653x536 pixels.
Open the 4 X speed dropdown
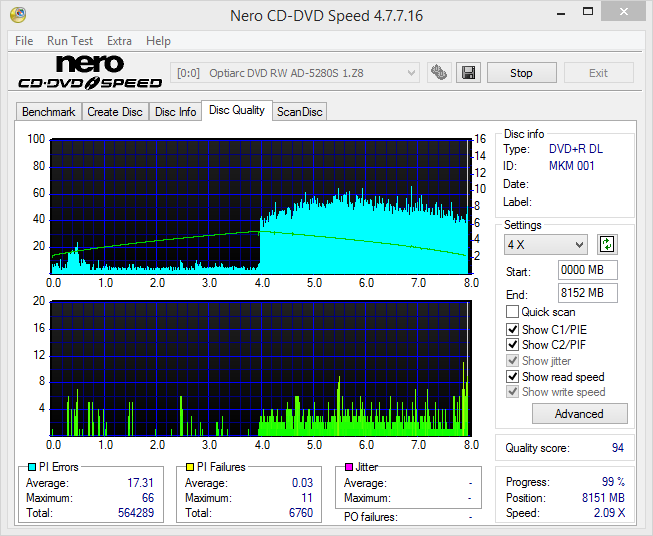[546, 245]
